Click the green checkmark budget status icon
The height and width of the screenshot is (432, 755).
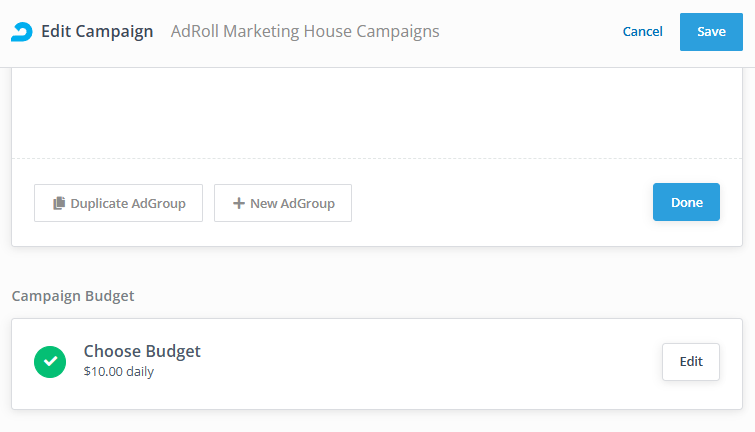point(50,362)
